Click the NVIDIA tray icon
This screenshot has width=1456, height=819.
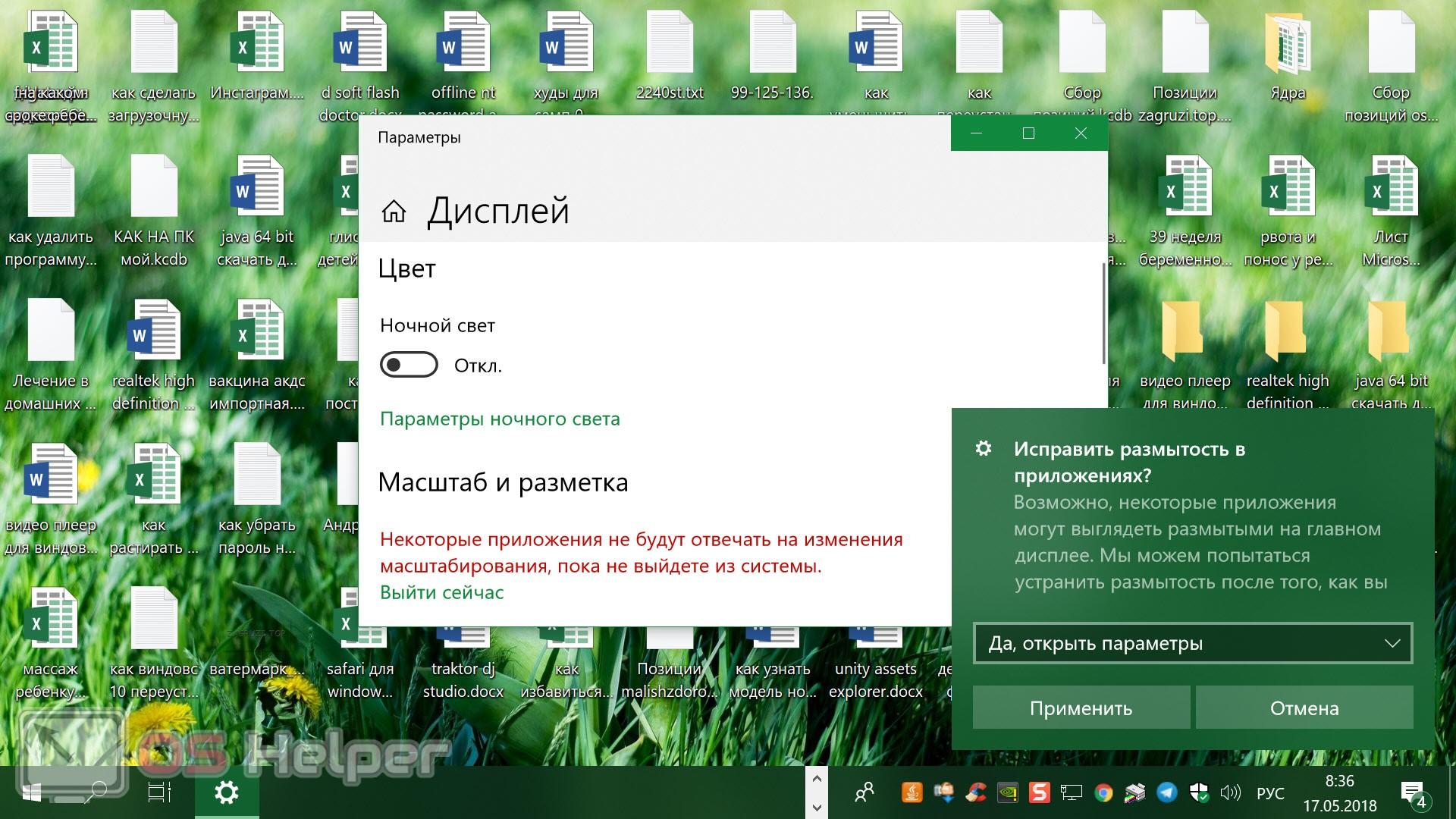[1008, 793]
